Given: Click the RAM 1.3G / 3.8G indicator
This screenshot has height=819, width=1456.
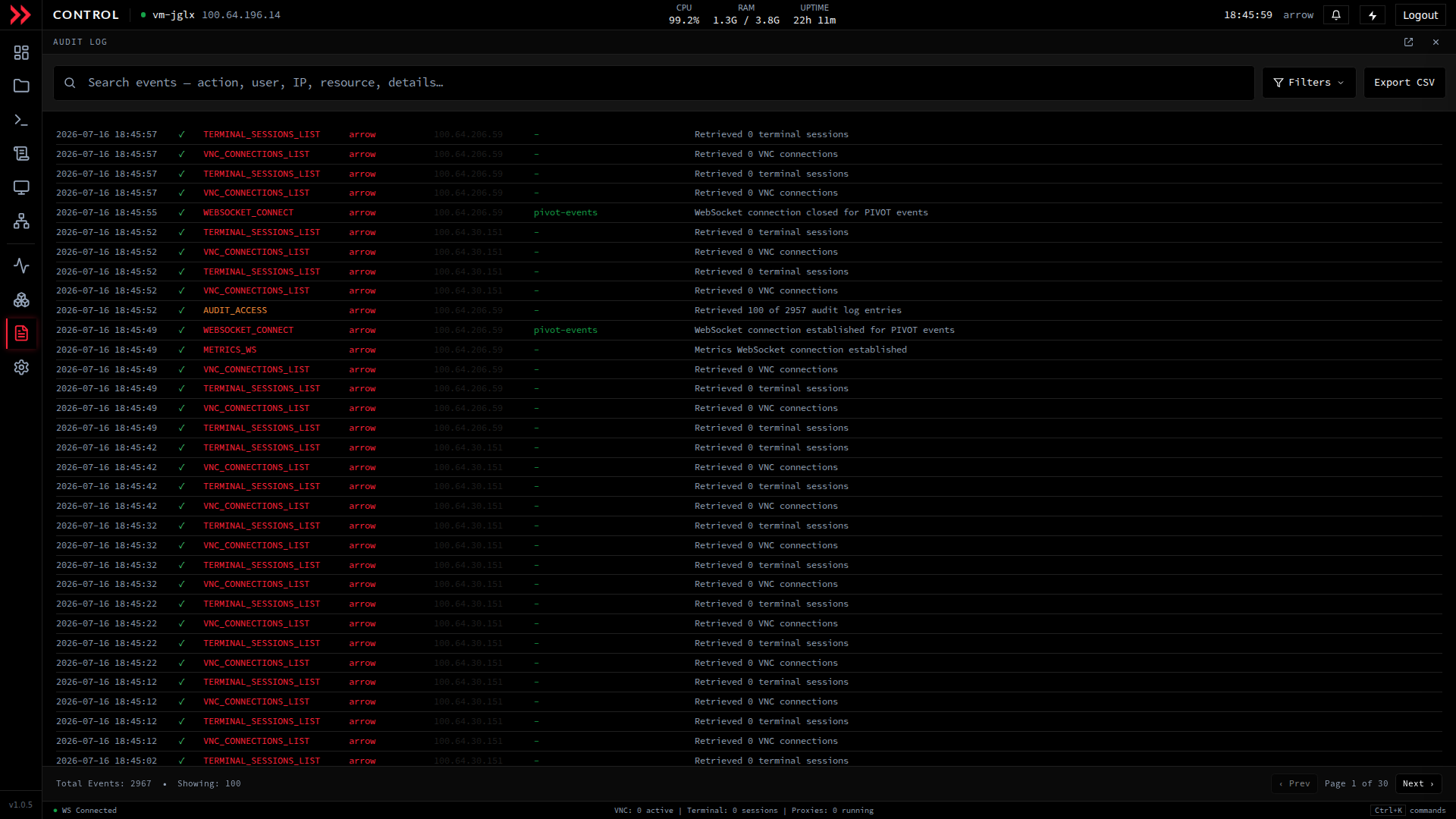Looking at the screenshot, I should click(x=746, y=14).
